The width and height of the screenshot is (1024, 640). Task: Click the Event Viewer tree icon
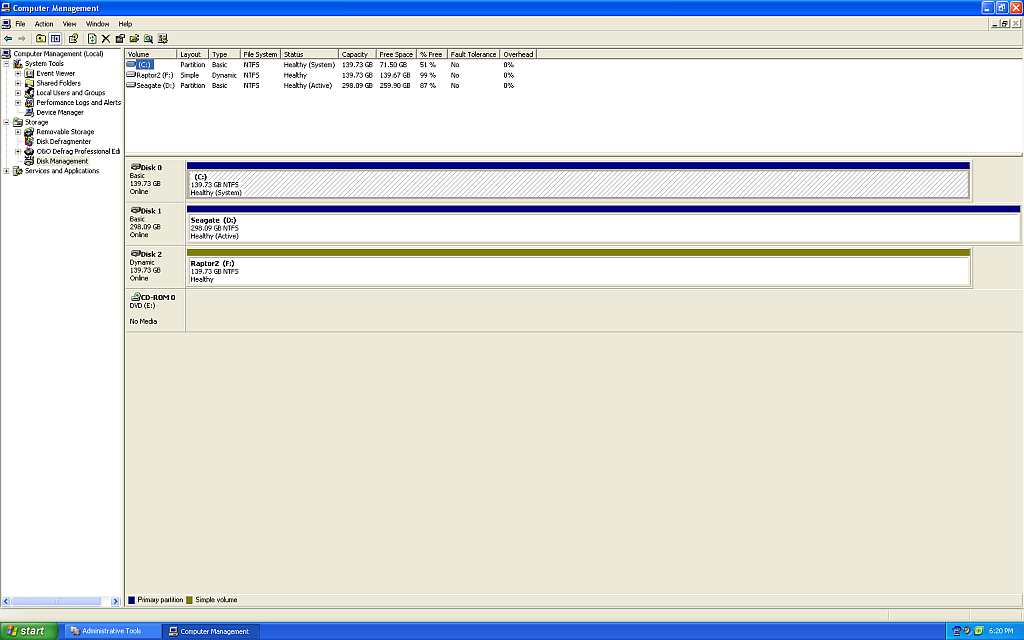(x=29, y=73)
